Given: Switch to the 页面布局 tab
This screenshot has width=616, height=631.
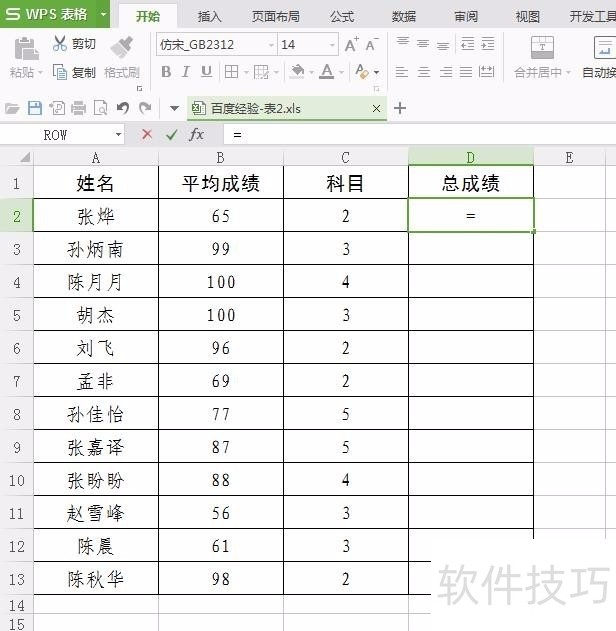Looking at the screenshot, I should pyautogui.click(x=276, y=16).
